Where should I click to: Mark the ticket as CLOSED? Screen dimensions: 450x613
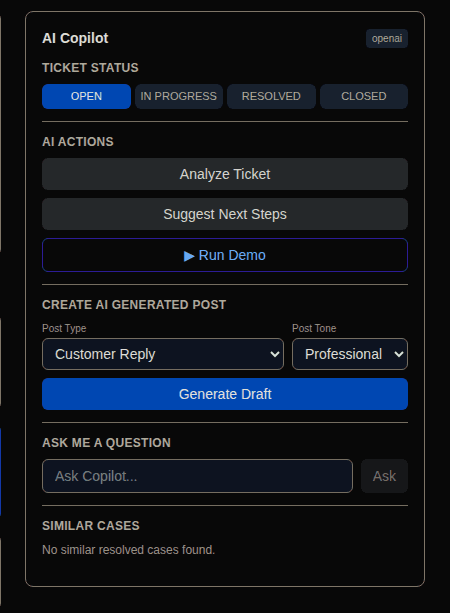pyautogui.click(x=364, y=96)
